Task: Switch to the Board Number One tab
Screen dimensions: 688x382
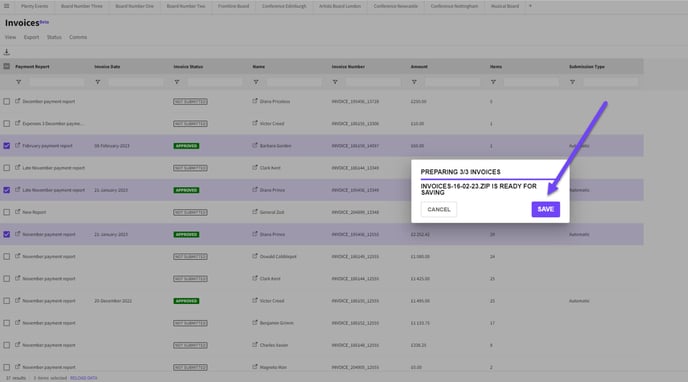Action: coord(134,6)
